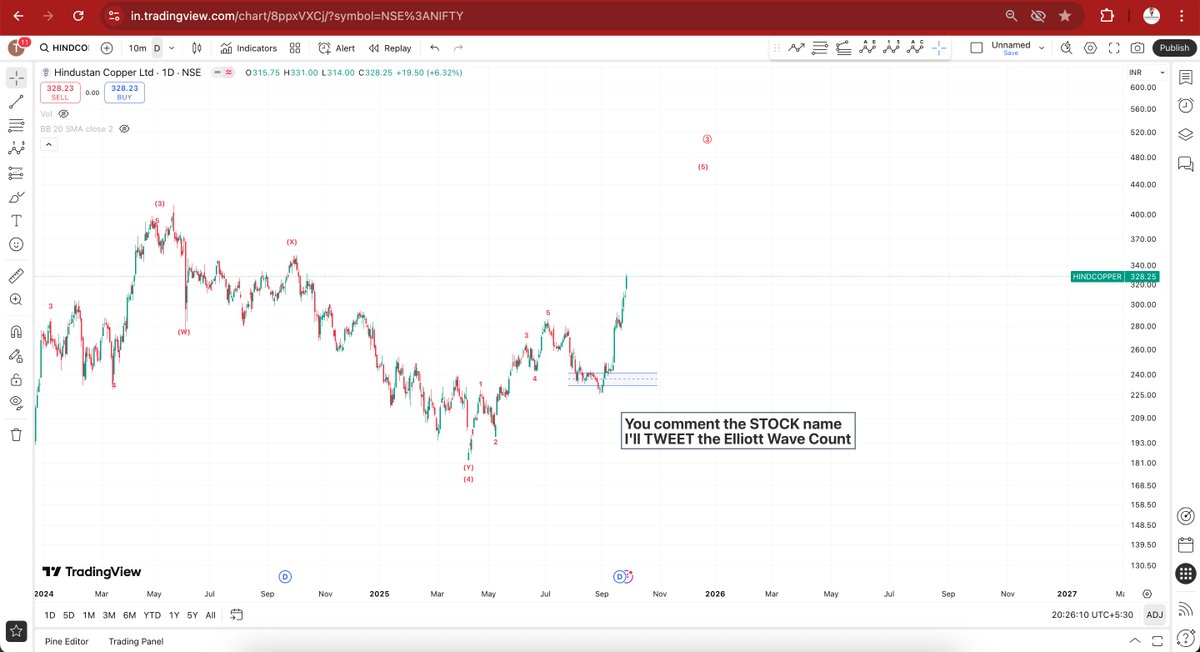Select the crosshair cursor tool in left sidebar
1200x652 pixels.
[x=16, y=77]
